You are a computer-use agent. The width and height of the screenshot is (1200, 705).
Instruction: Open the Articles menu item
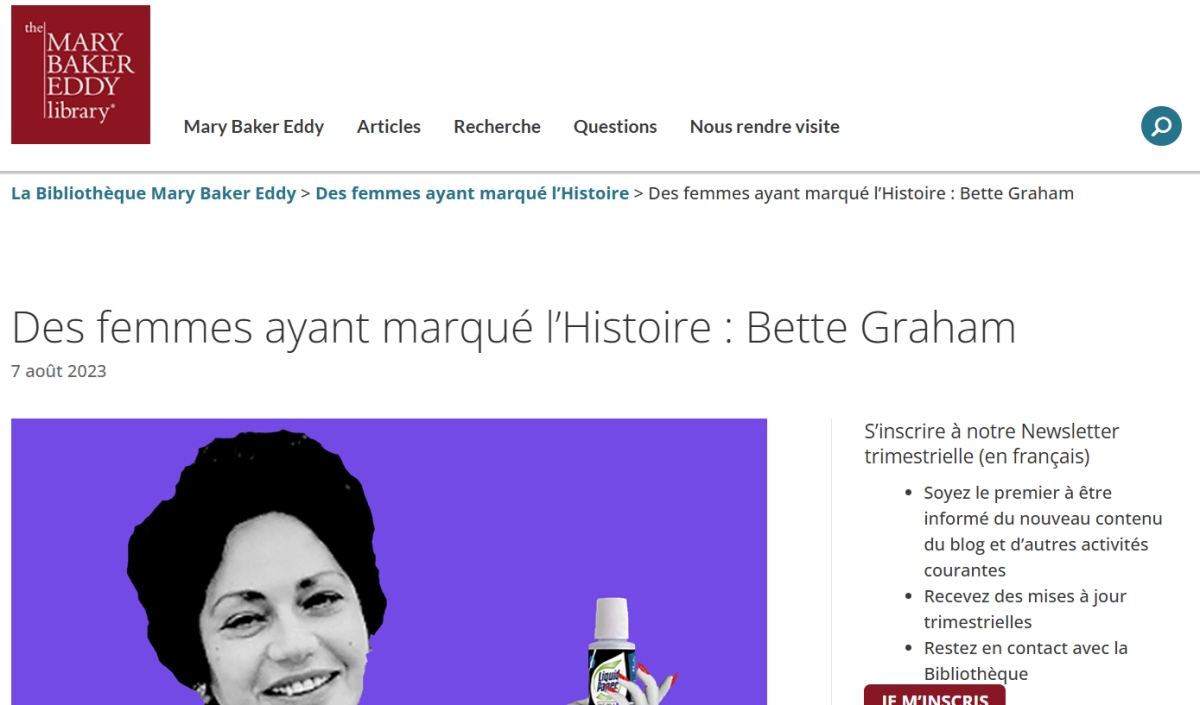pyautogui.click(x=389, y=126)
